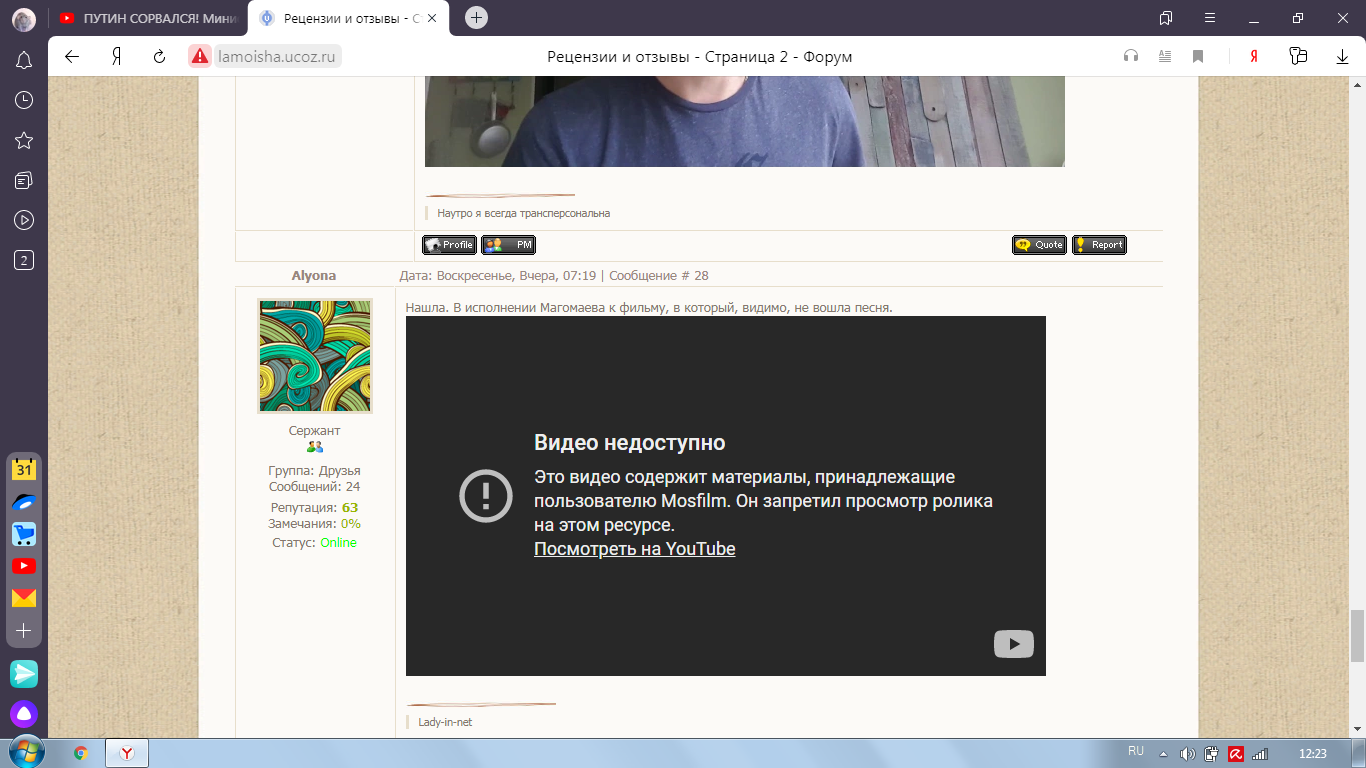Click the Посмотреть на YouTube link
The image size is (1366, 768).
[x=634, y=549]
